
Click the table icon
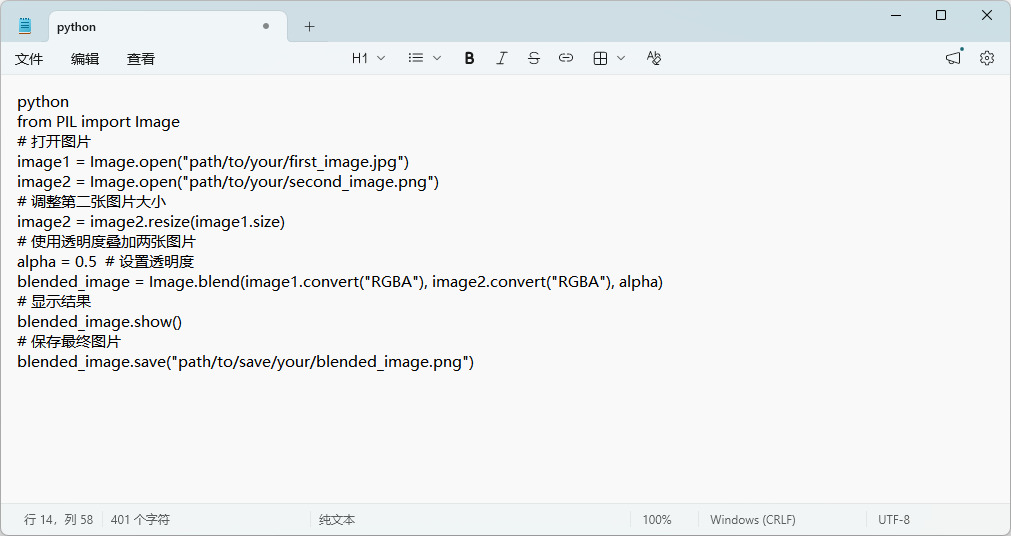point(600,58)
